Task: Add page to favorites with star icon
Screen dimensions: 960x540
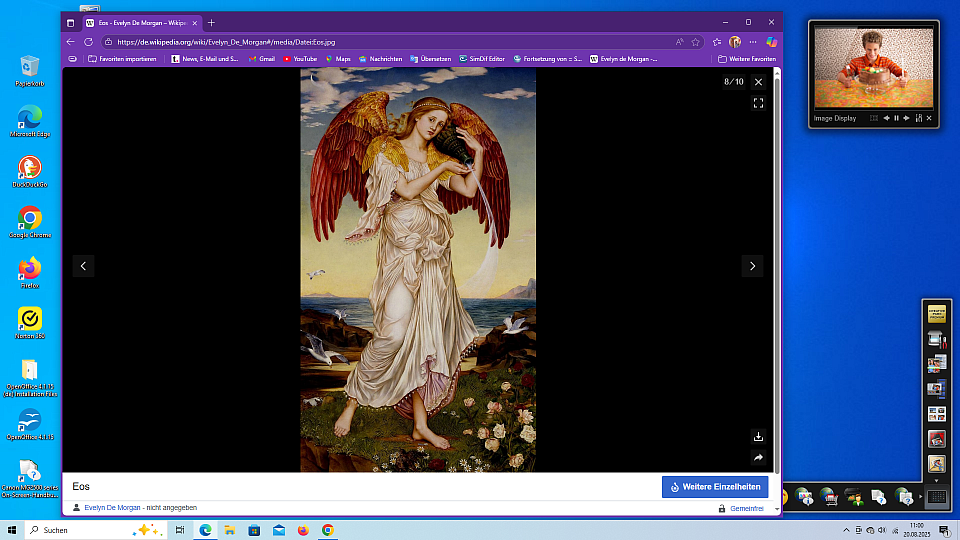Action: (x=696, y=42)
